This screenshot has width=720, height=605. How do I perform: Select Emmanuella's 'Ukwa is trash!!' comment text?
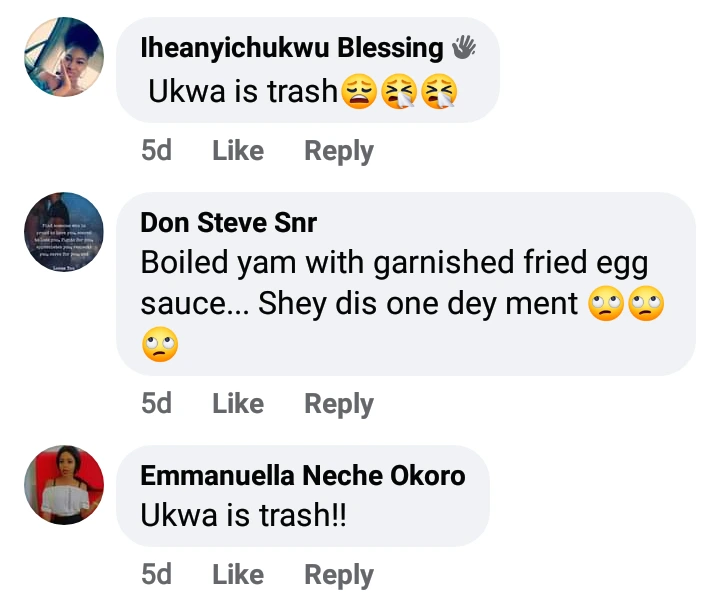244,515
